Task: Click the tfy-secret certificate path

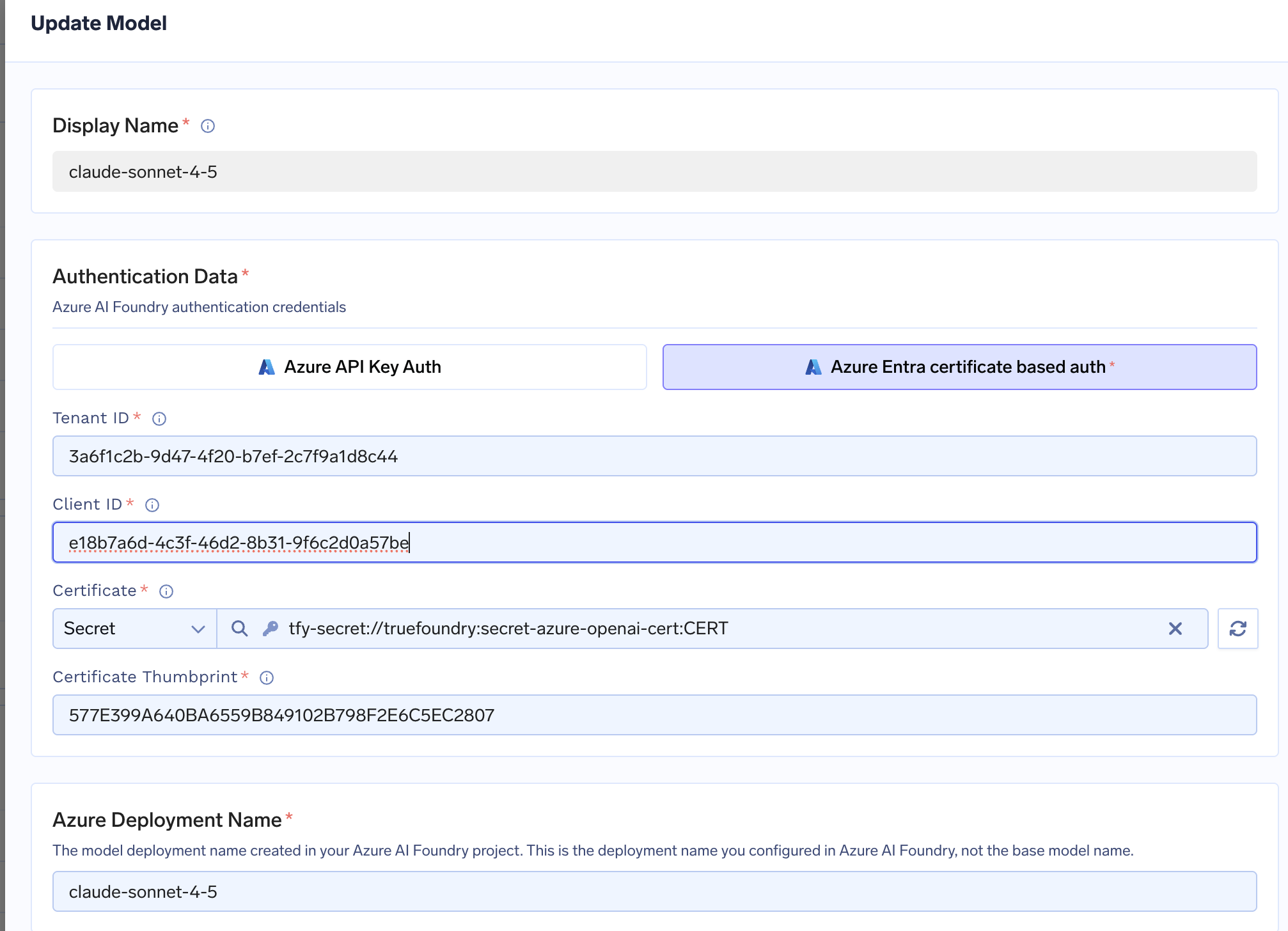Action: click(x=508, y=629)
